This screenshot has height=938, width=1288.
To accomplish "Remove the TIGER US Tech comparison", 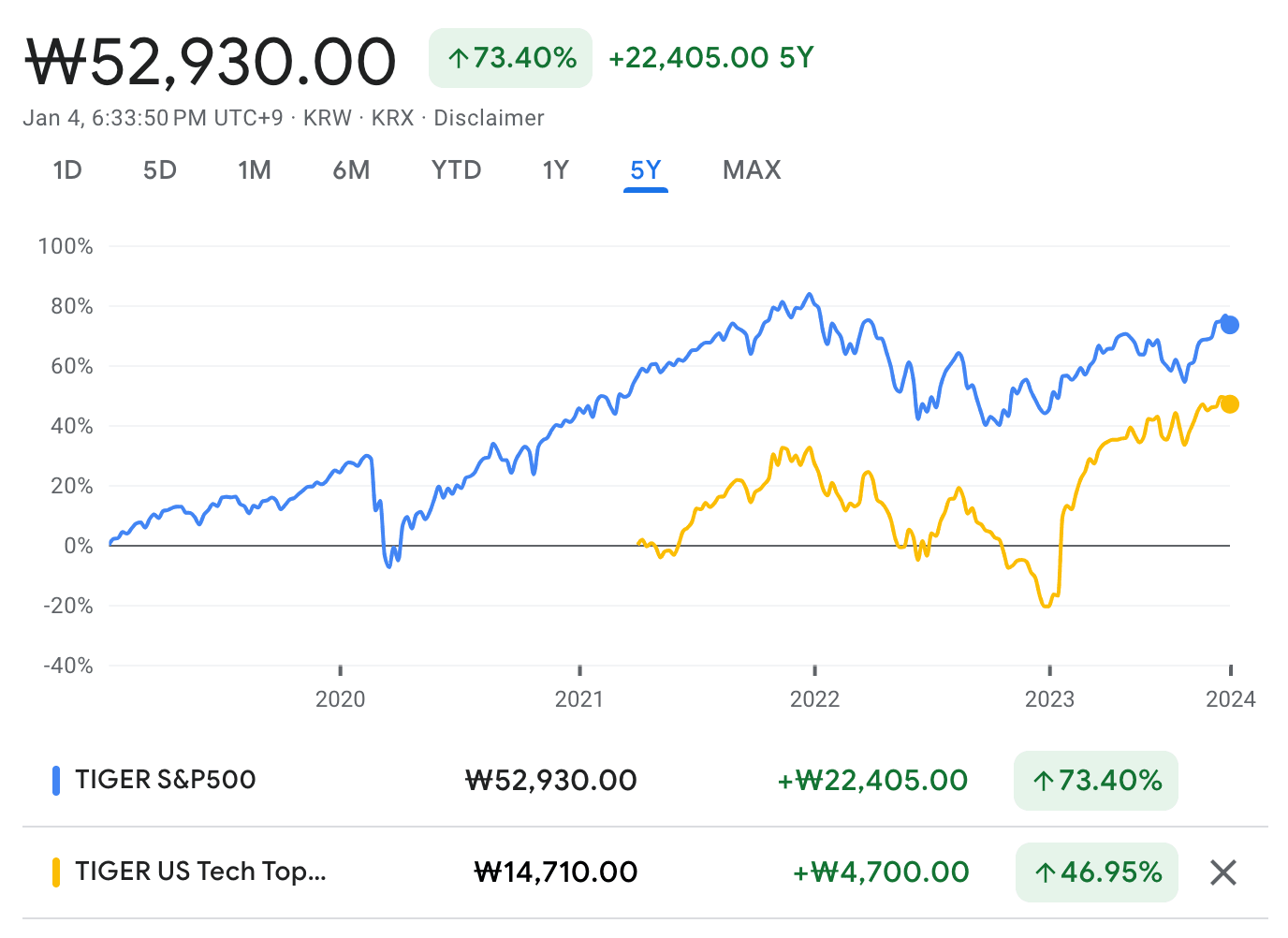I will click(1222, 872).
